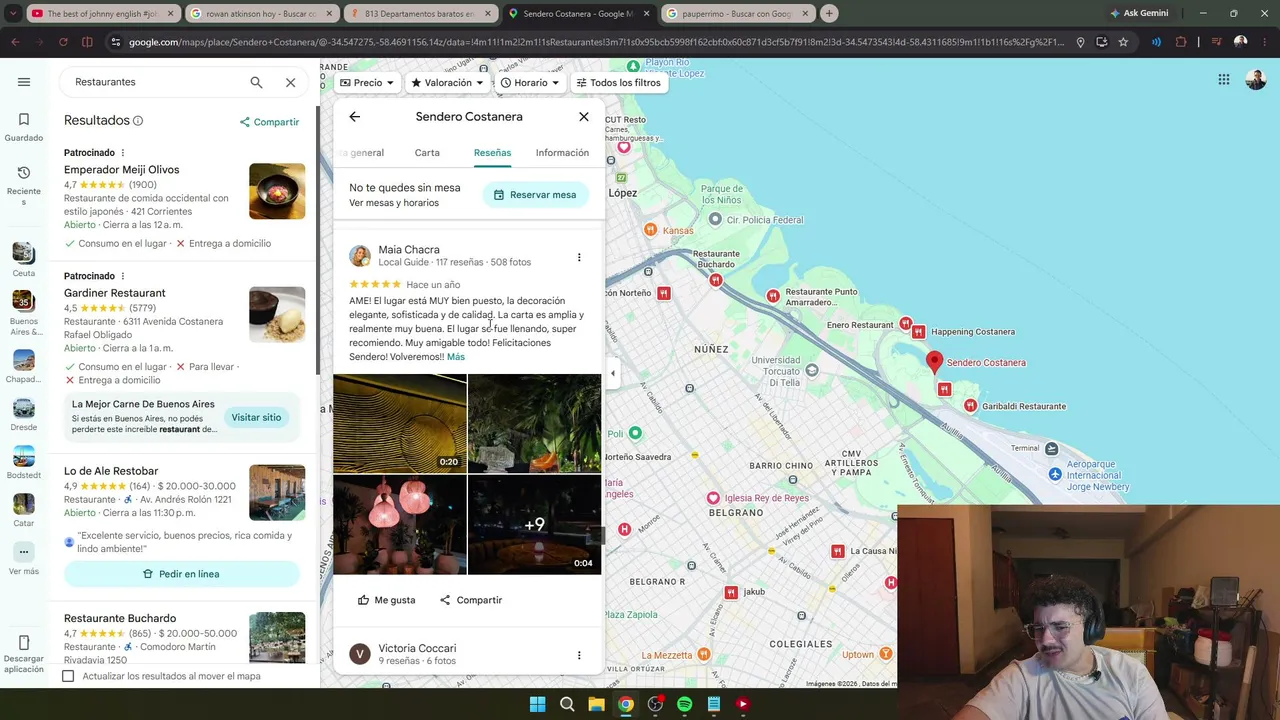
Task: Open the Catar recent place shortcut
Action: 24,508
